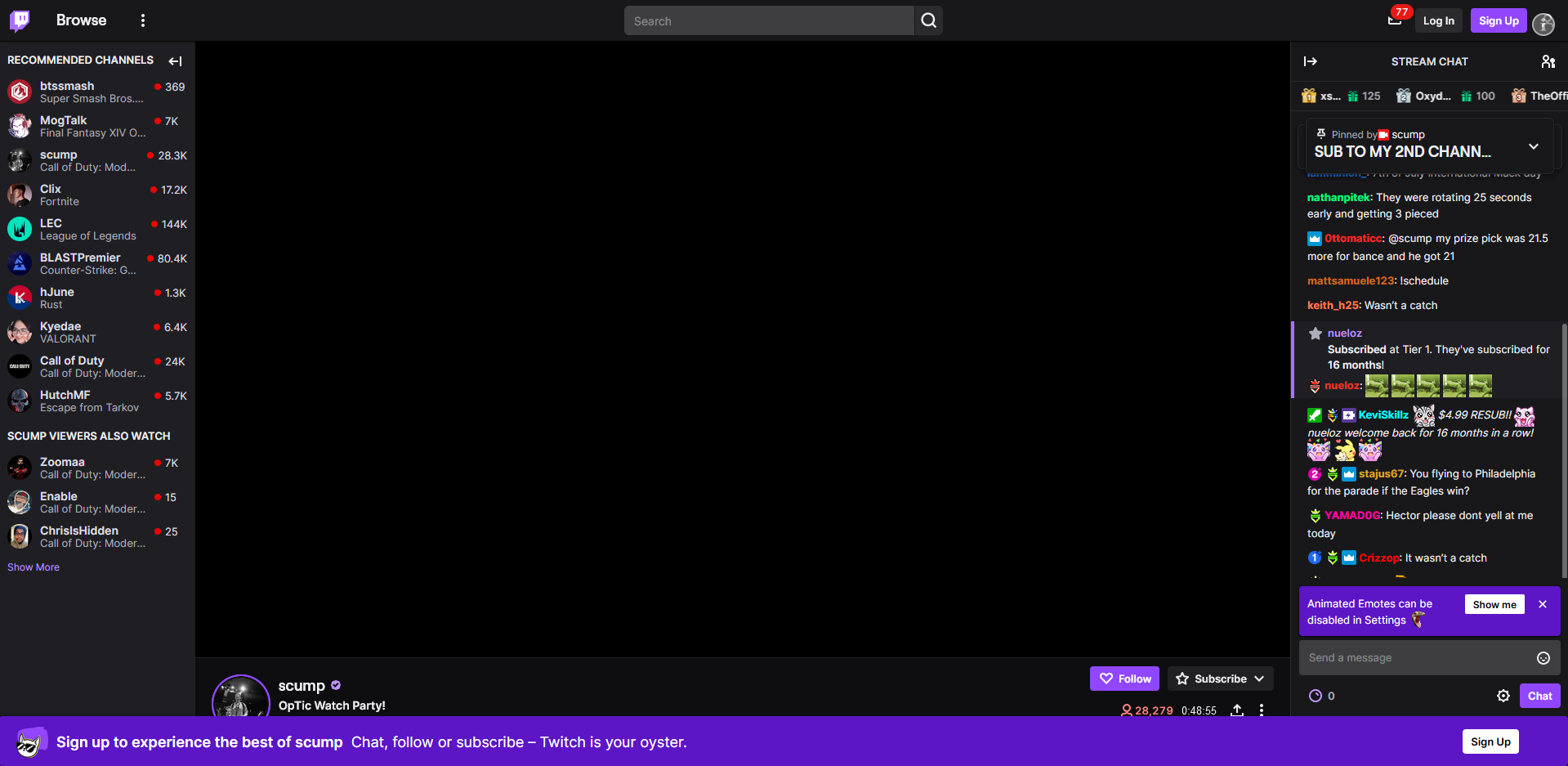Click the share icon below the video player
Viewport: 1568px width, 766px height.
(1236, 710)
